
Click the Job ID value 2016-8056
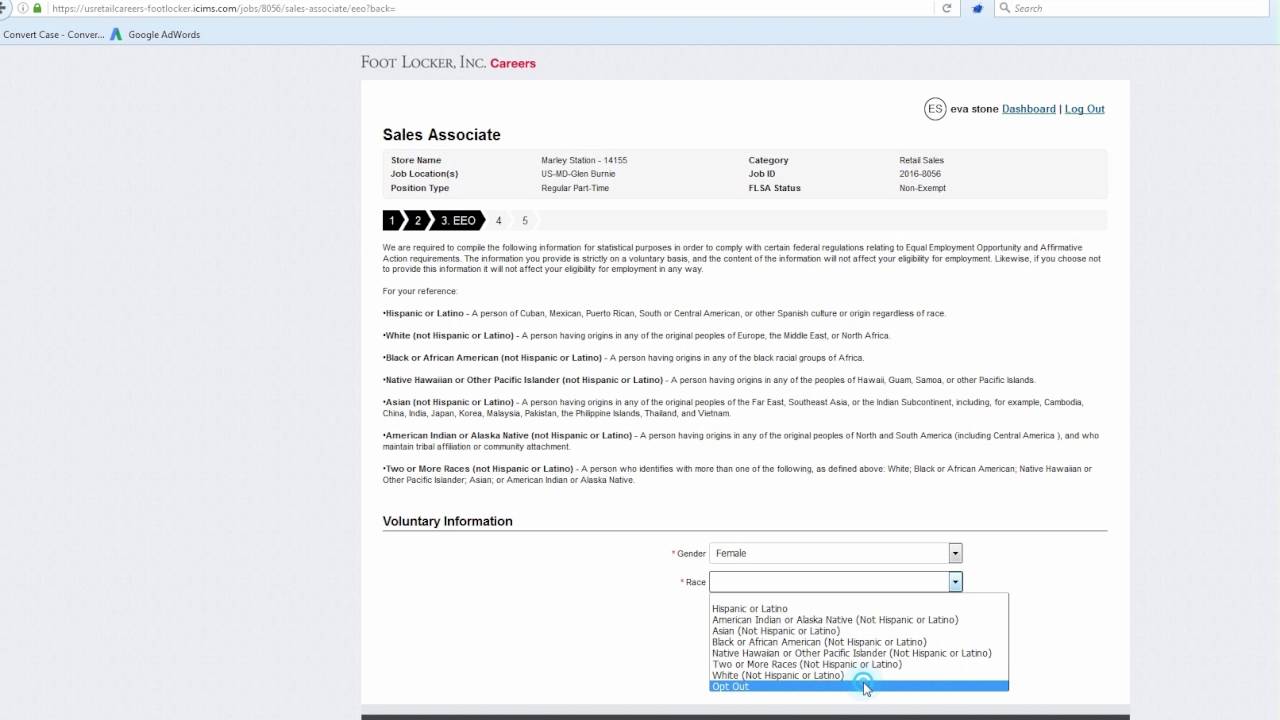pos(920,174)
